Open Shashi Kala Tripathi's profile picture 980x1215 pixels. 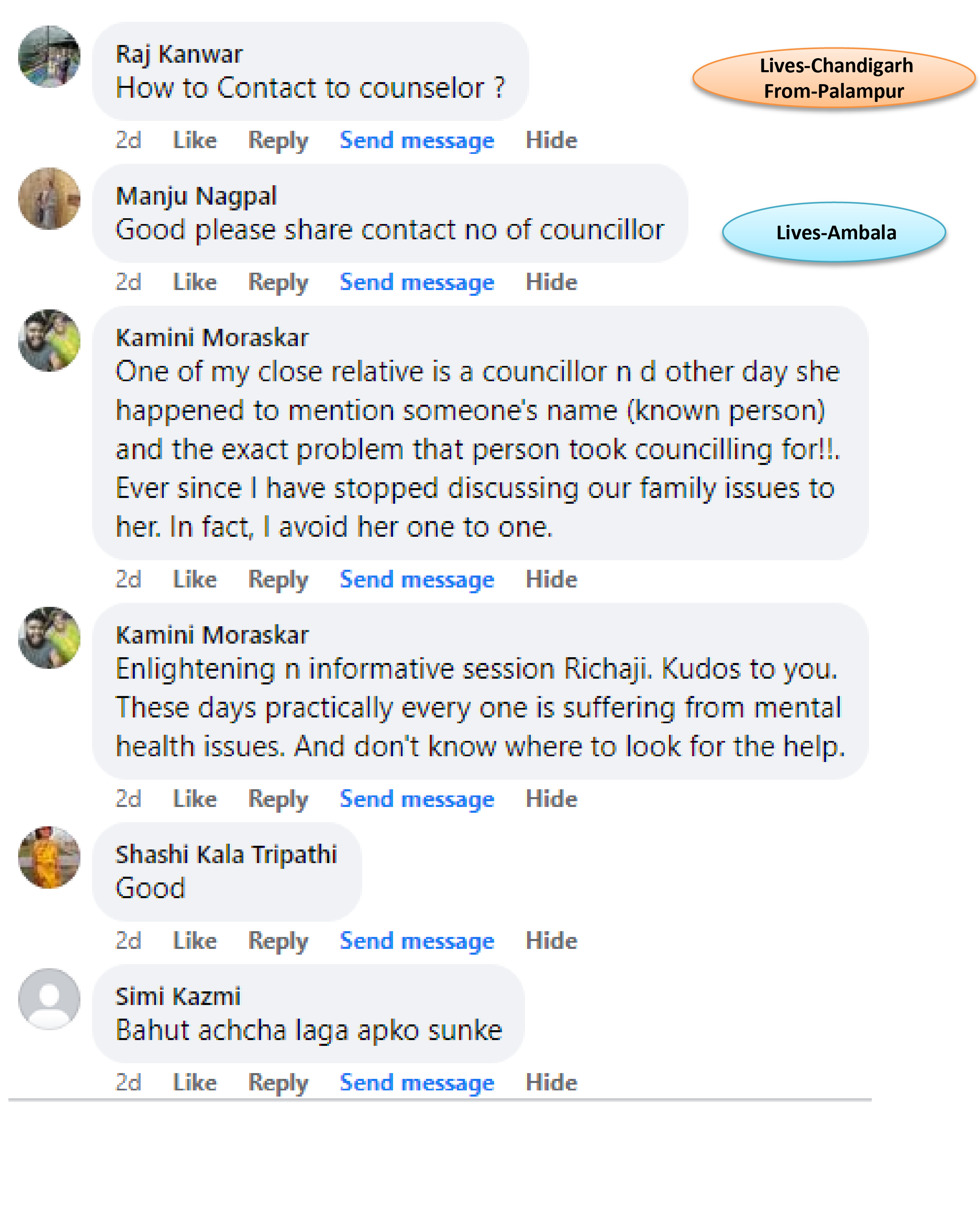coord(49,857)
